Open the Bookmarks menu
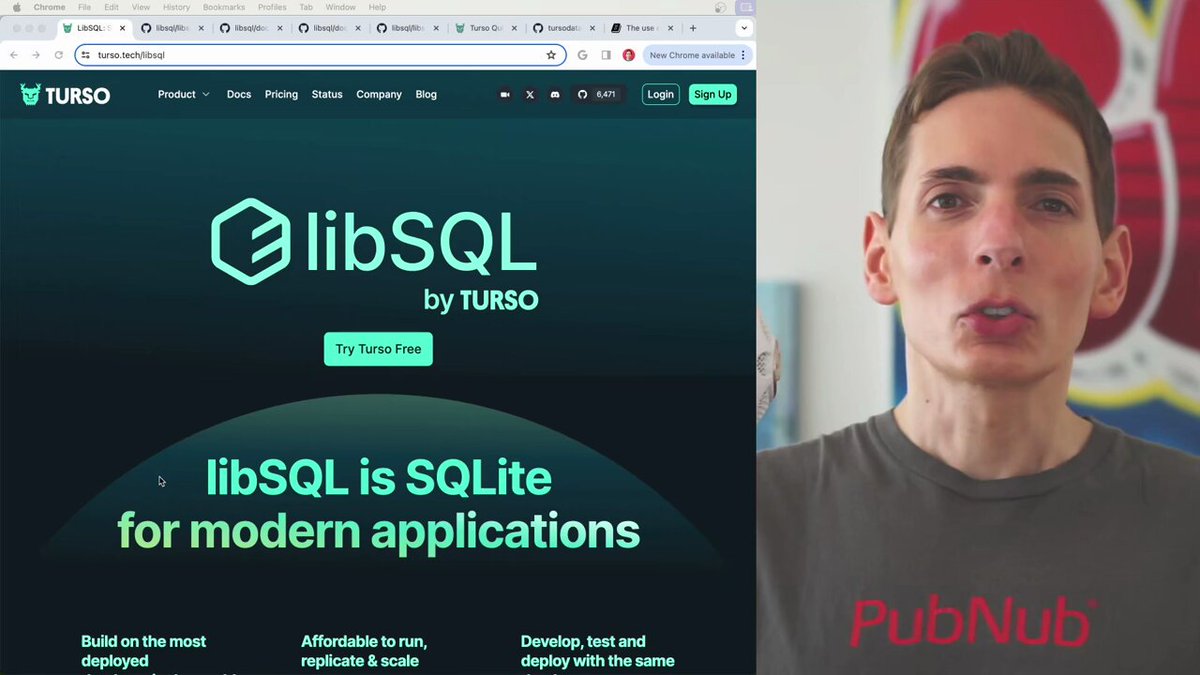The image size is (1200, 675). coord(224,7)
